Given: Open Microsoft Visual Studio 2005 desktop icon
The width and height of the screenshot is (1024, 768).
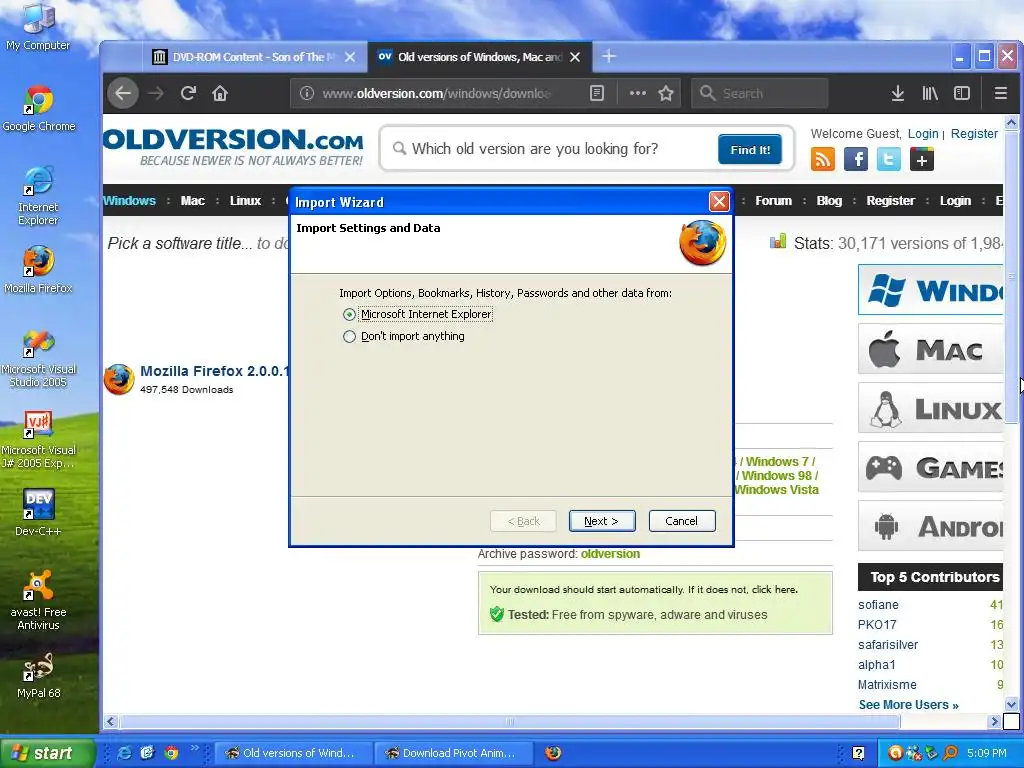Looking at the screenshot, I should click(39, 357).
